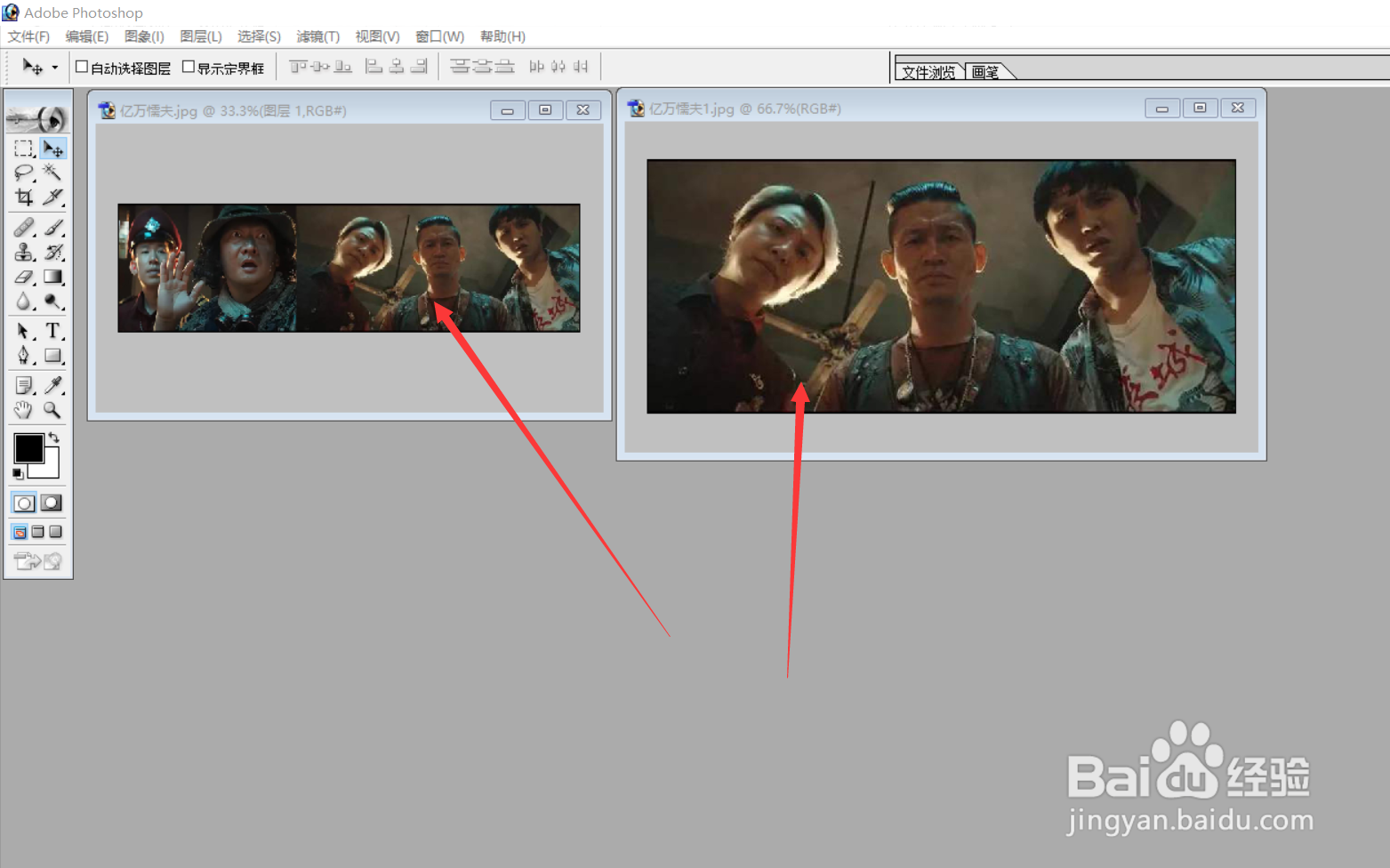The height and width of the screenshot is (868, 1390).
Task: Click distribute left edges icon
Action: (536, 67)
